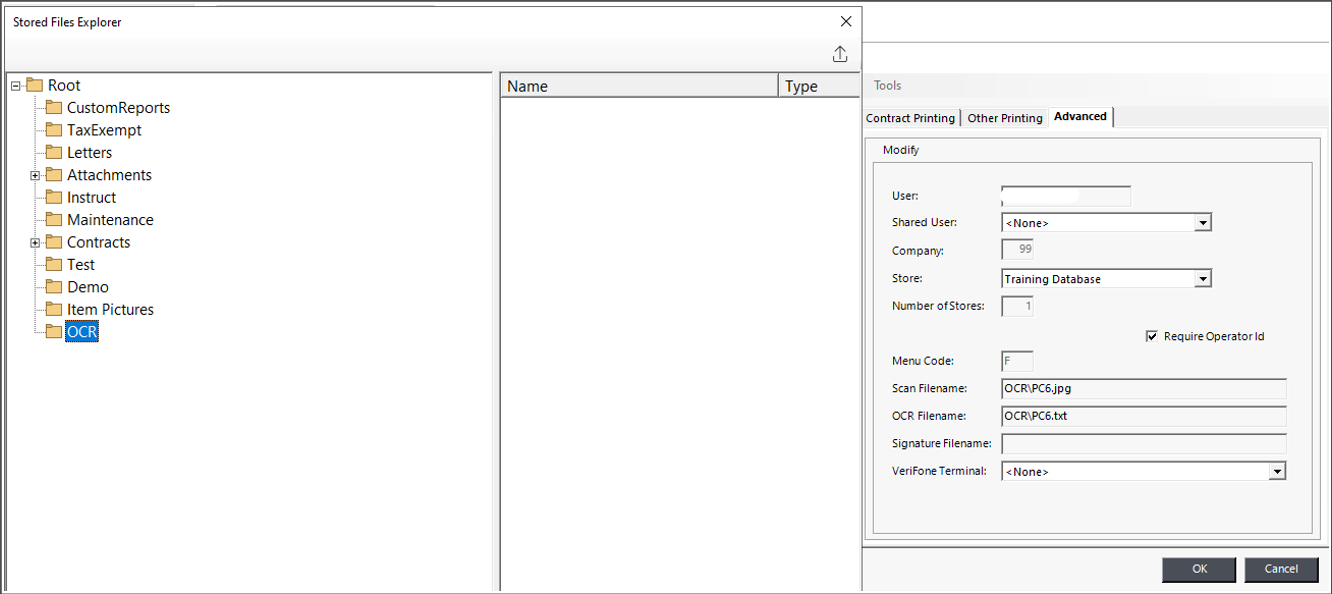Switch to the Other Printing tab
The height and width of the screenshot is (594, 1332).
(1005, 118)
